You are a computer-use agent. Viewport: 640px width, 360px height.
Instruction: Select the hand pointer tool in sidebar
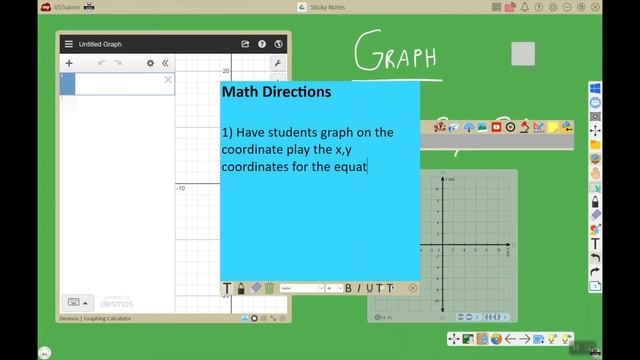[595, 173]
